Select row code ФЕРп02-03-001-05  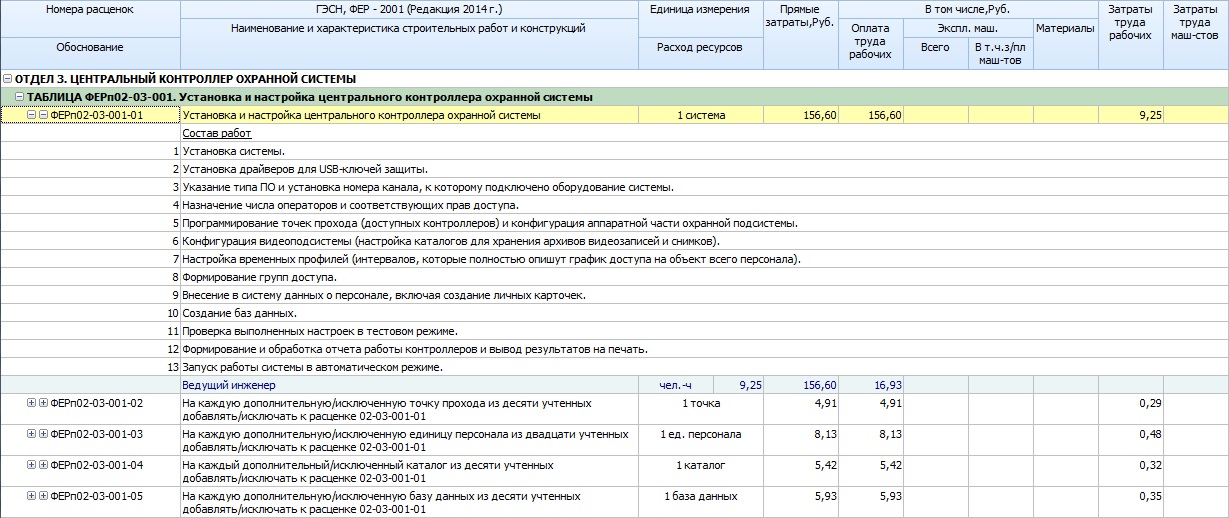97,496
